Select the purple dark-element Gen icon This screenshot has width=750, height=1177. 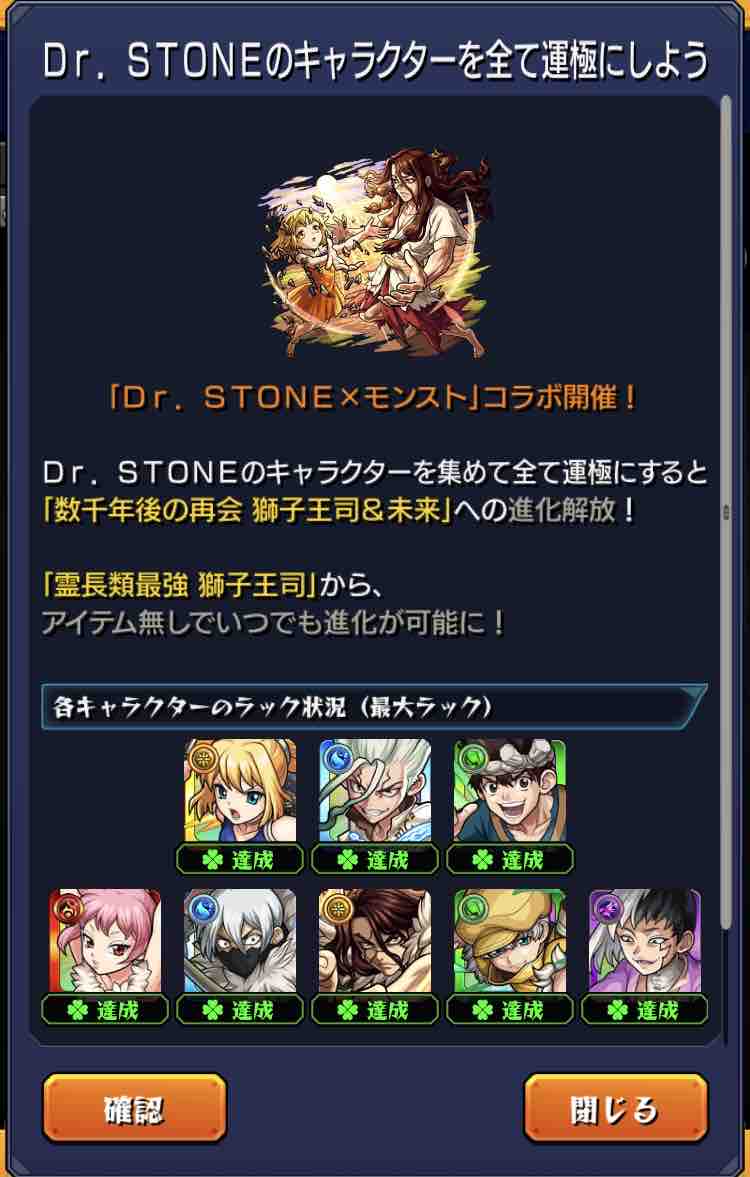(x=645, y=941)
